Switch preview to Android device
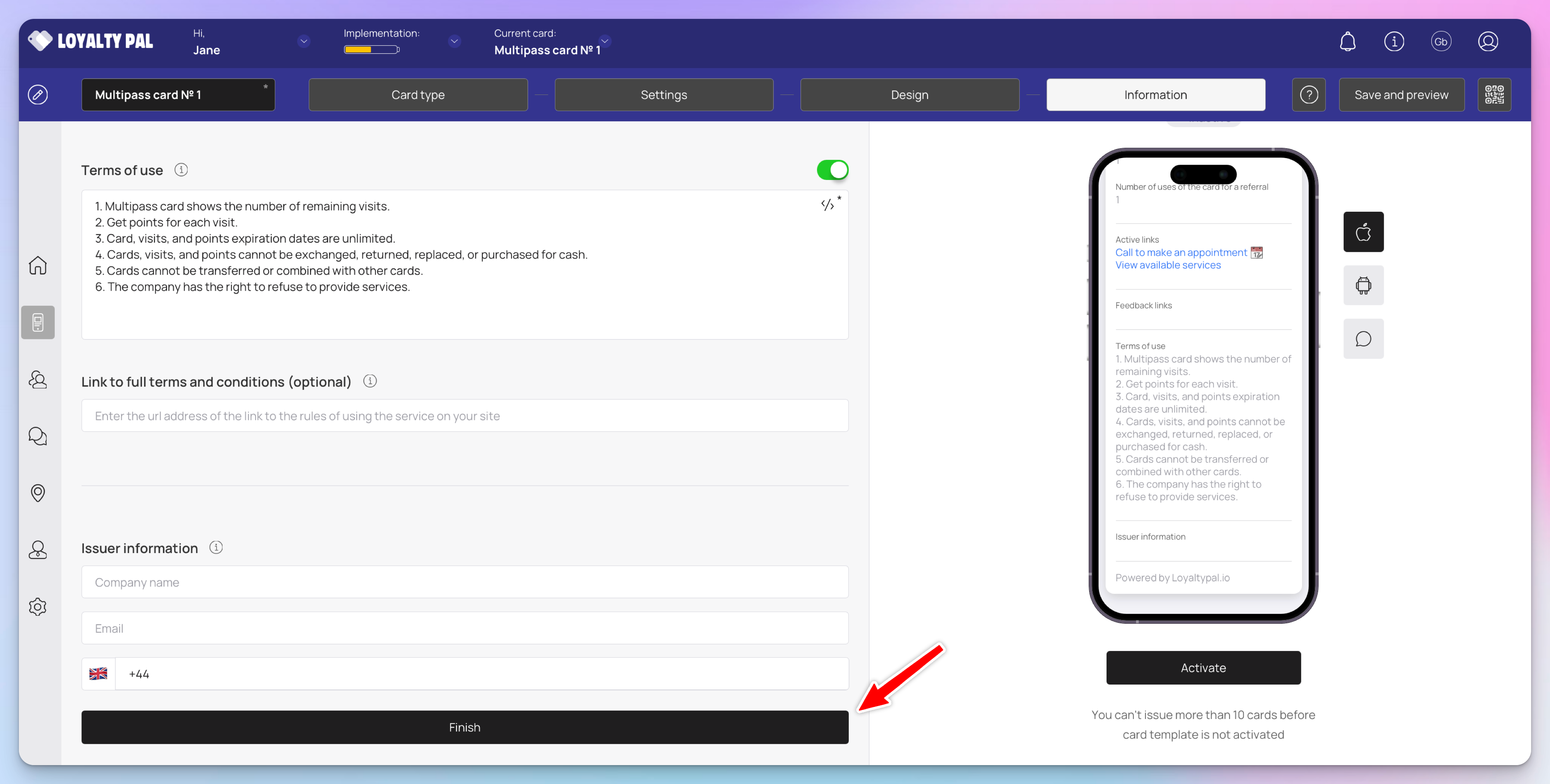The width and height of the screenshot is (1550, 784). 1363,285
